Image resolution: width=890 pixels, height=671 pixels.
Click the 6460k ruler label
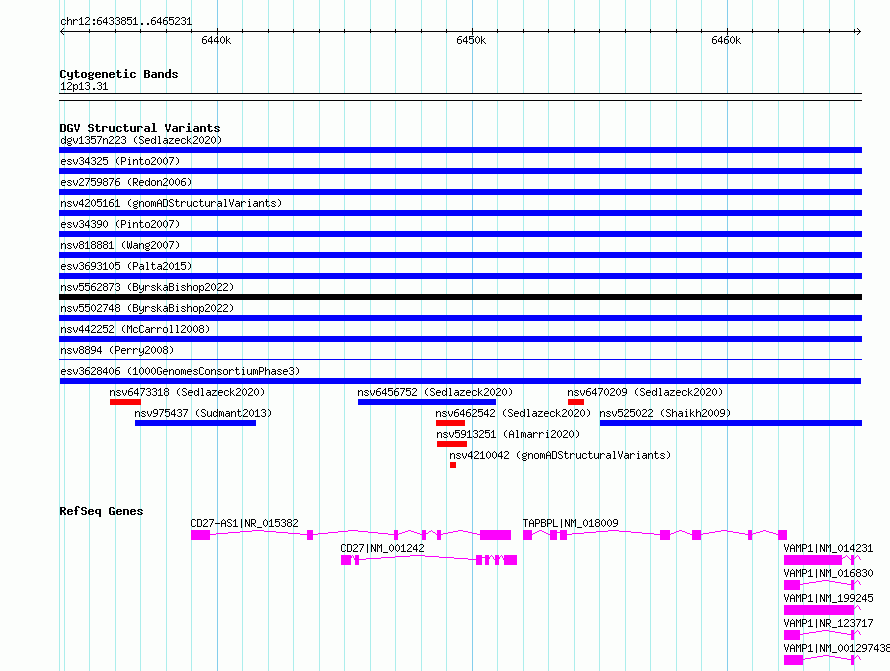click(x=726, y=40)
